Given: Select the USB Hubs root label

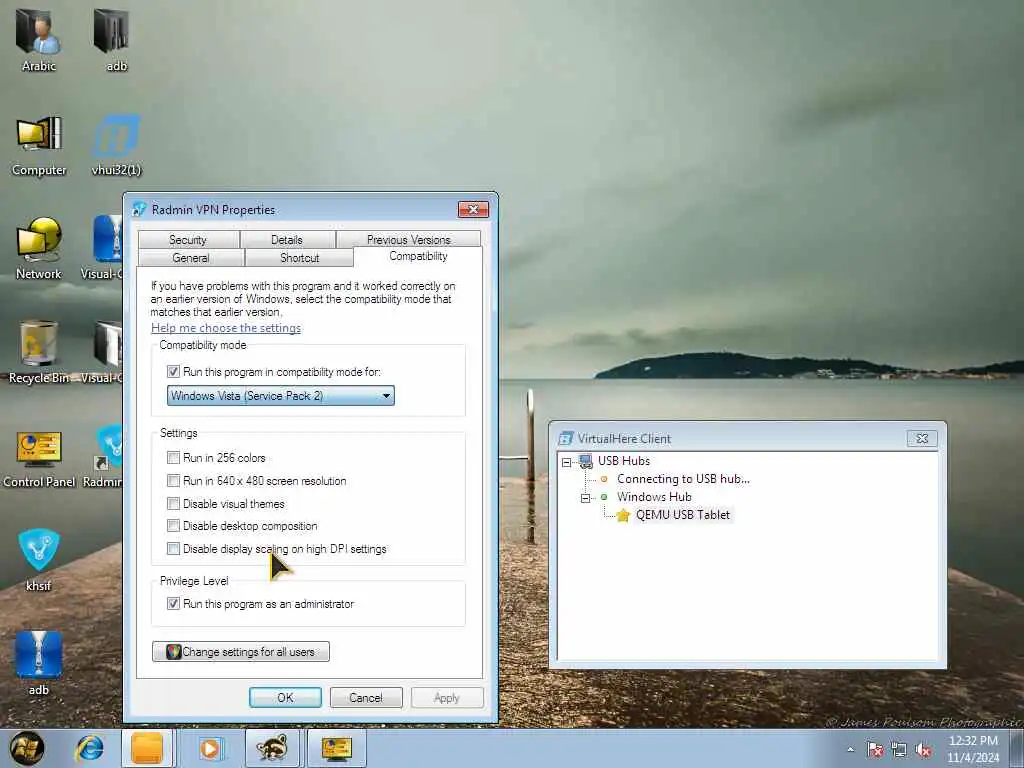Looking at the screenshot, I should tap(624, 460).
